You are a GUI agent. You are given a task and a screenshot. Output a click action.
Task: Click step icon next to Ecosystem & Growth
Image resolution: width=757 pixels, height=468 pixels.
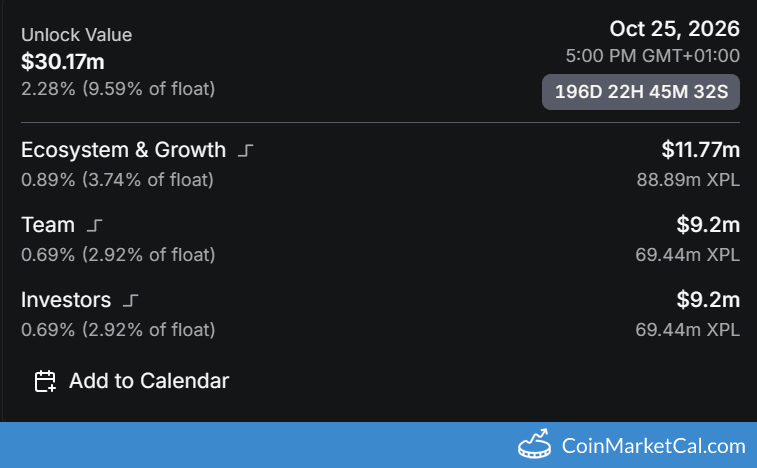click(247, 151)
